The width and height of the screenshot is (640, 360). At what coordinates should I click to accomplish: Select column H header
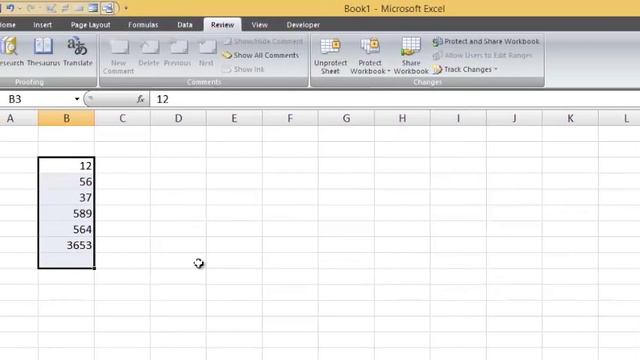point(402,118)
